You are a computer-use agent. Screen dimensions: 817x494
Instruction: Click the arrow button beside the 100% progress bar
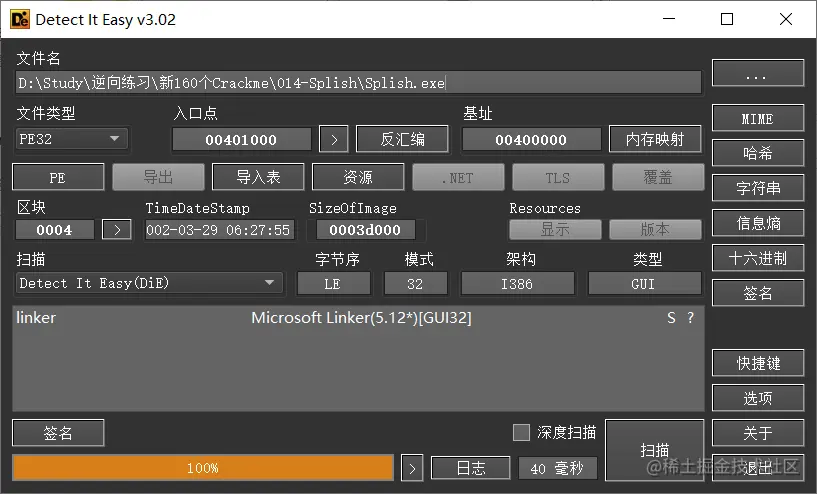(x=412, y=468)
